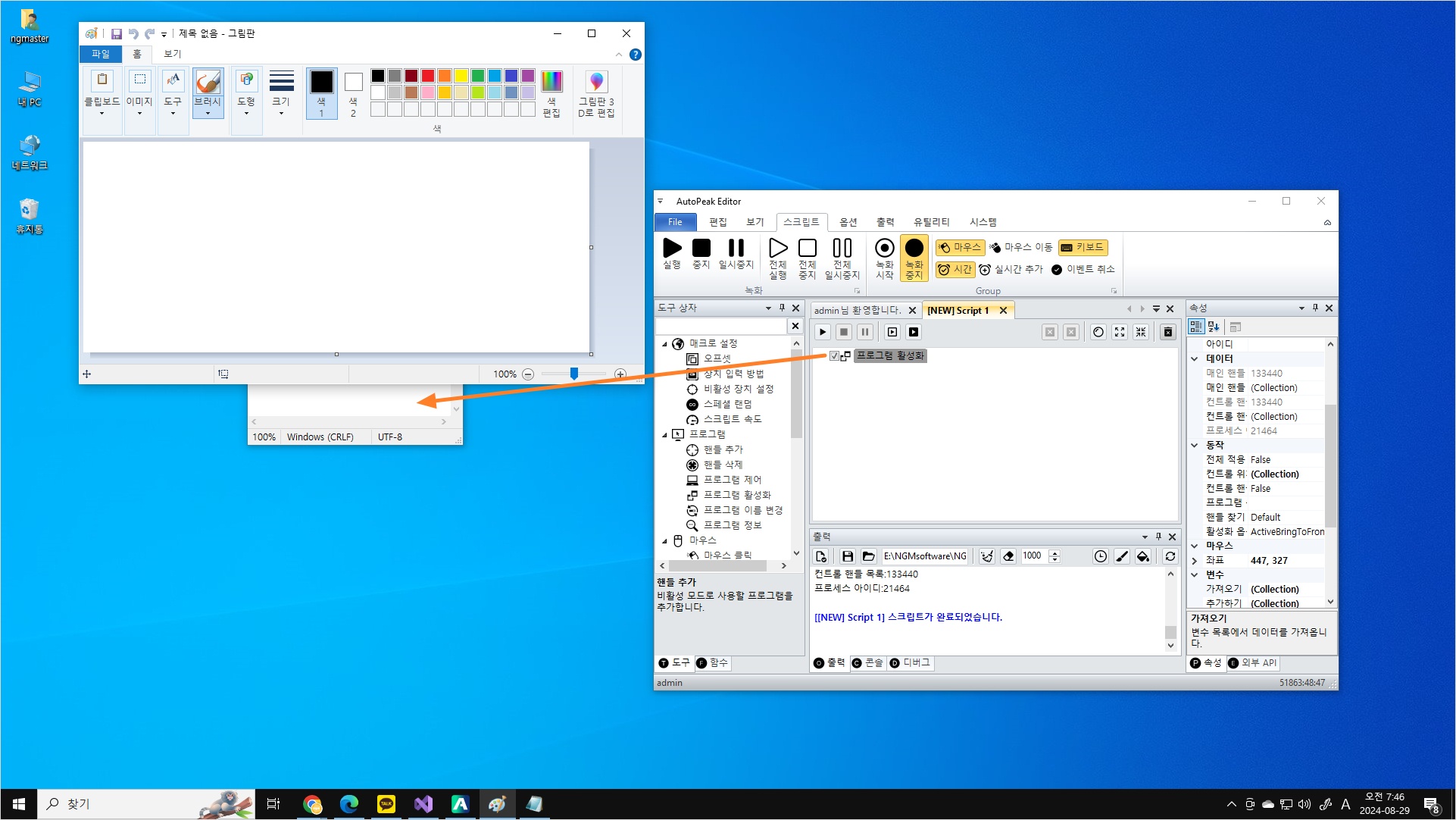Image resolution: width=1456 pixels, height=820 pixels.
Task: Toggle the 마우스 recording option
Action: [x=960, y=247]
